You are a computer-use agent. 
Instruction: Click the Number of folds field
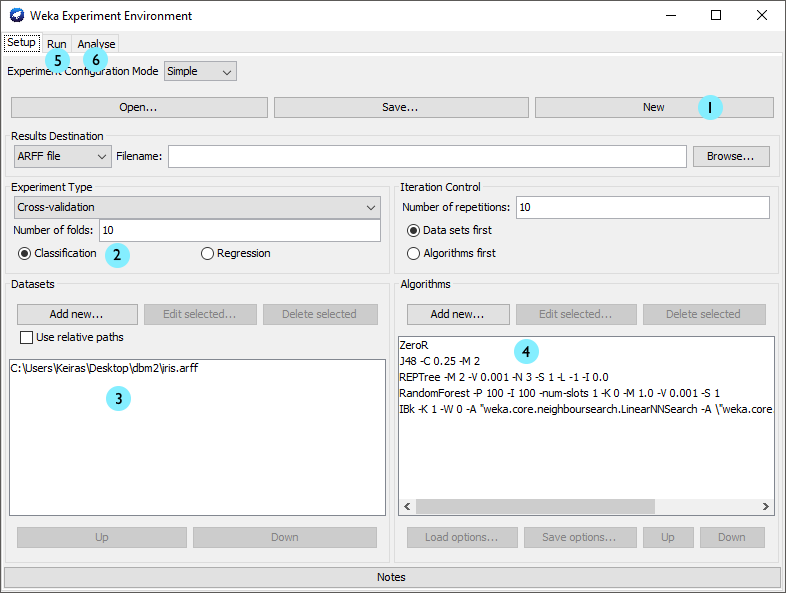tap(238, 231)
